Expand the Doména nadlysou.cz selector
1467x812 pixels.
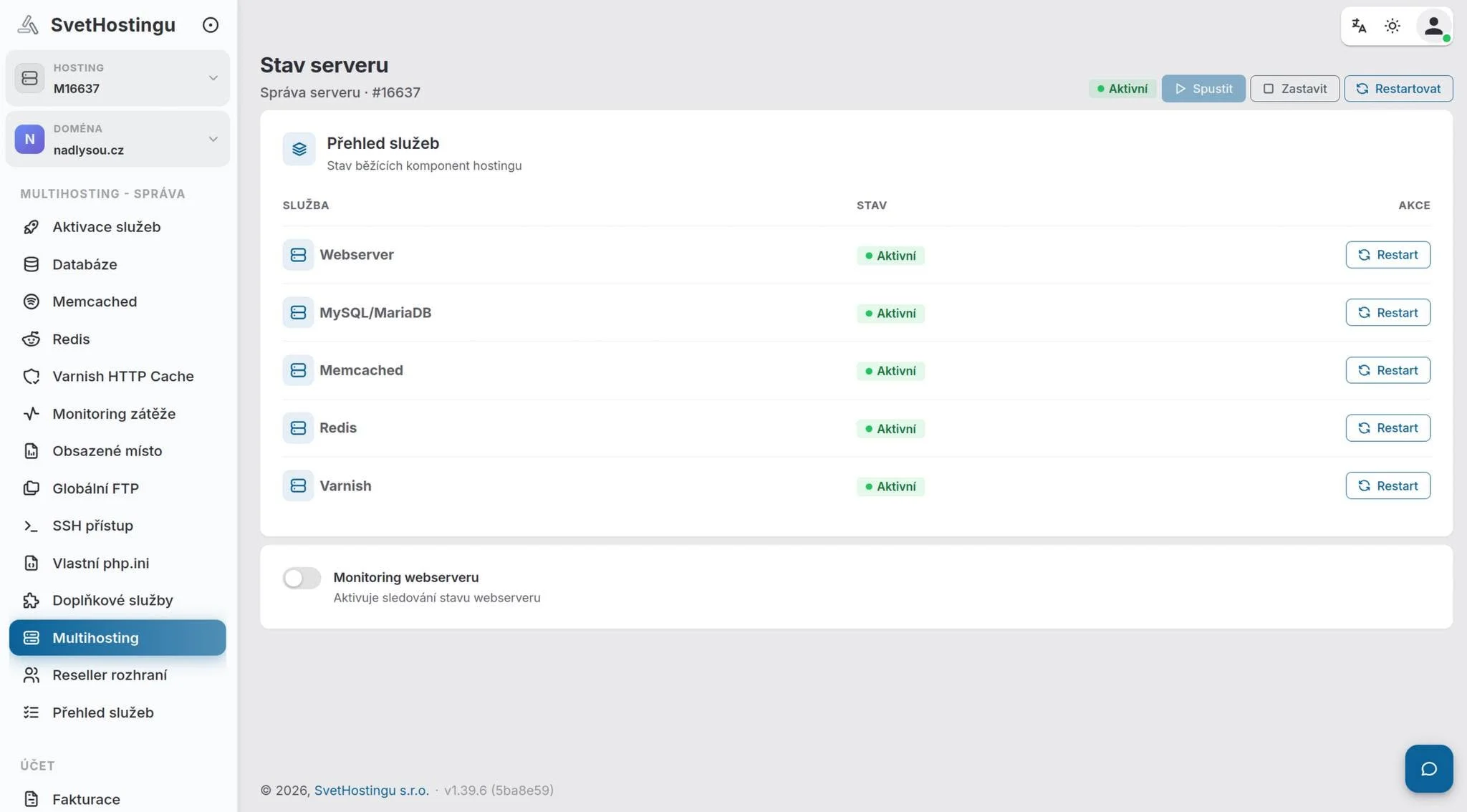tap(117, 139)
